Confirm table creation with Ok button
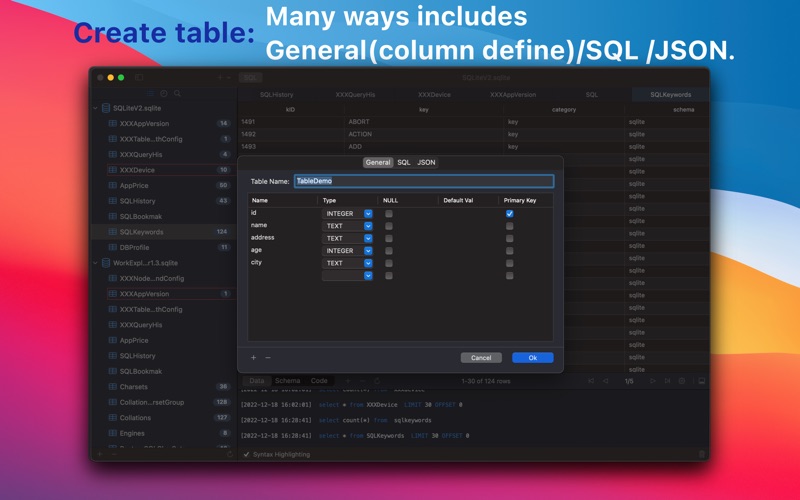 533,358
